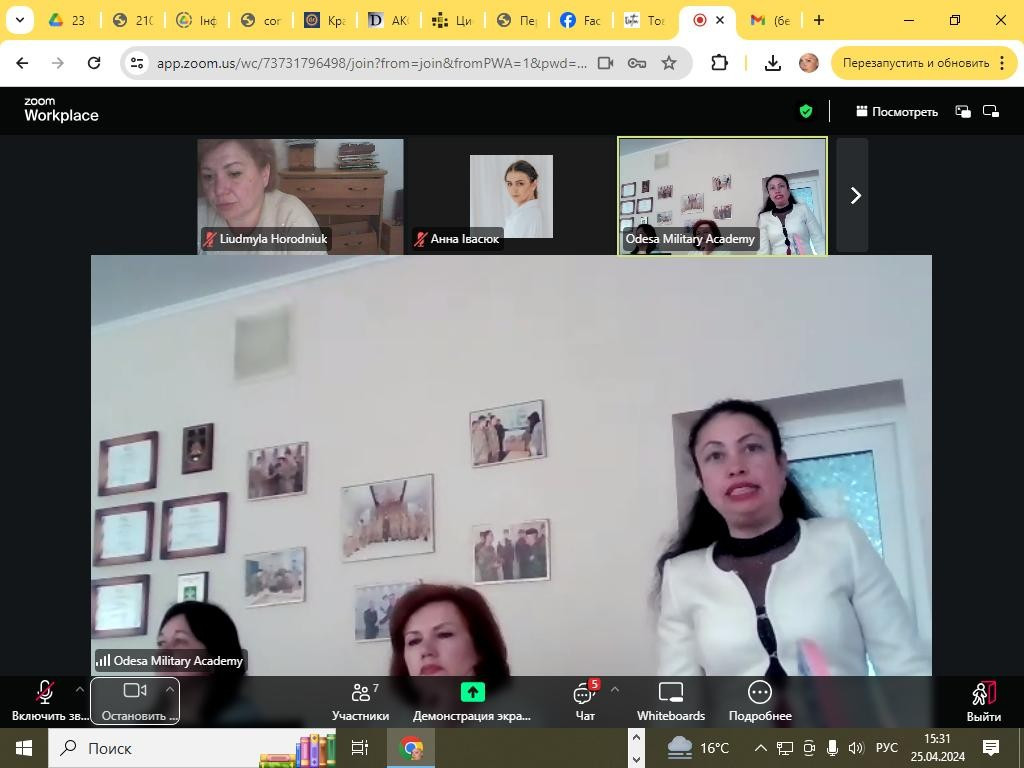This screenshot has width=1024, height=768.
Task: Open the Чат chat panel
Action: pos(584,701)
